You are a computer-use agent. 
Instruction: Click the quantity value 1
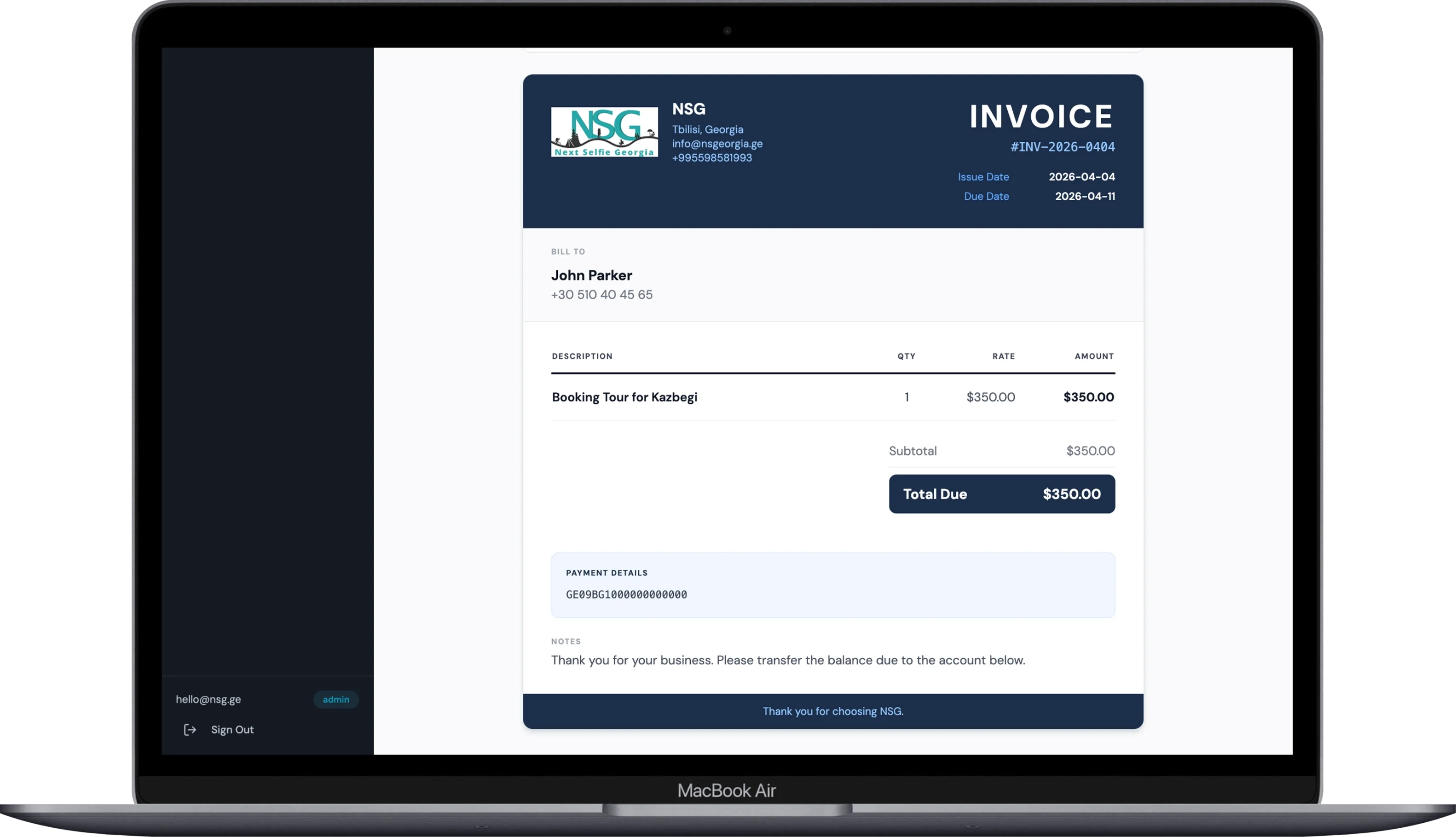(x=907, y=397)
